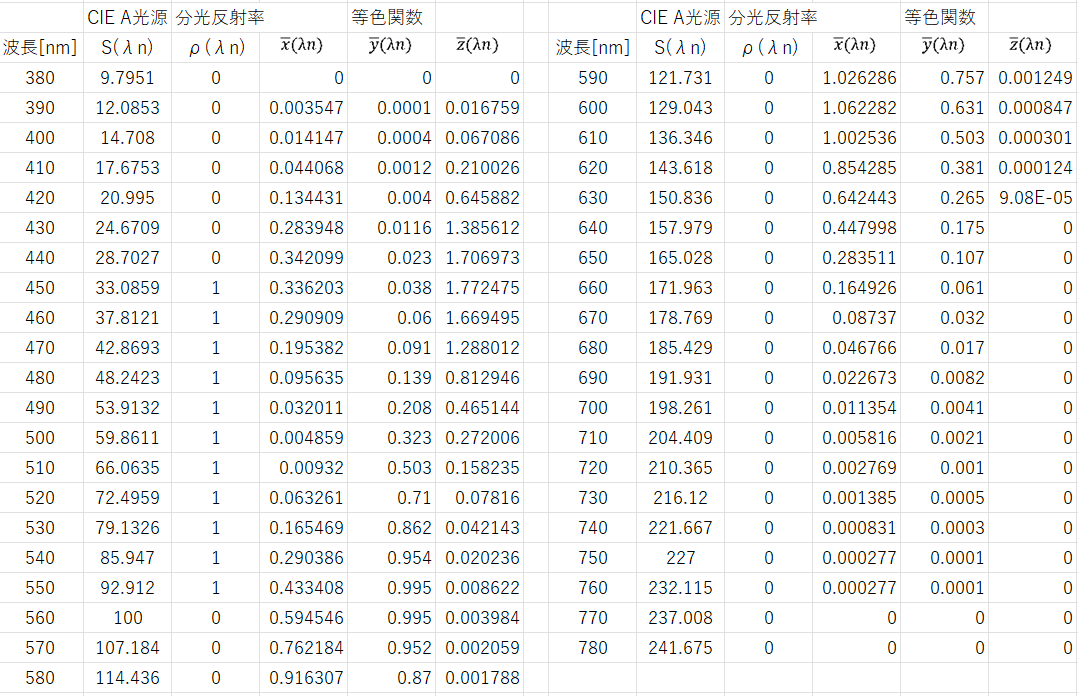The width and height of the screenshot is (1078, 696).
Task: Select the reflectance value 1 in the 500 nm row
Action: tap(216, 438)
